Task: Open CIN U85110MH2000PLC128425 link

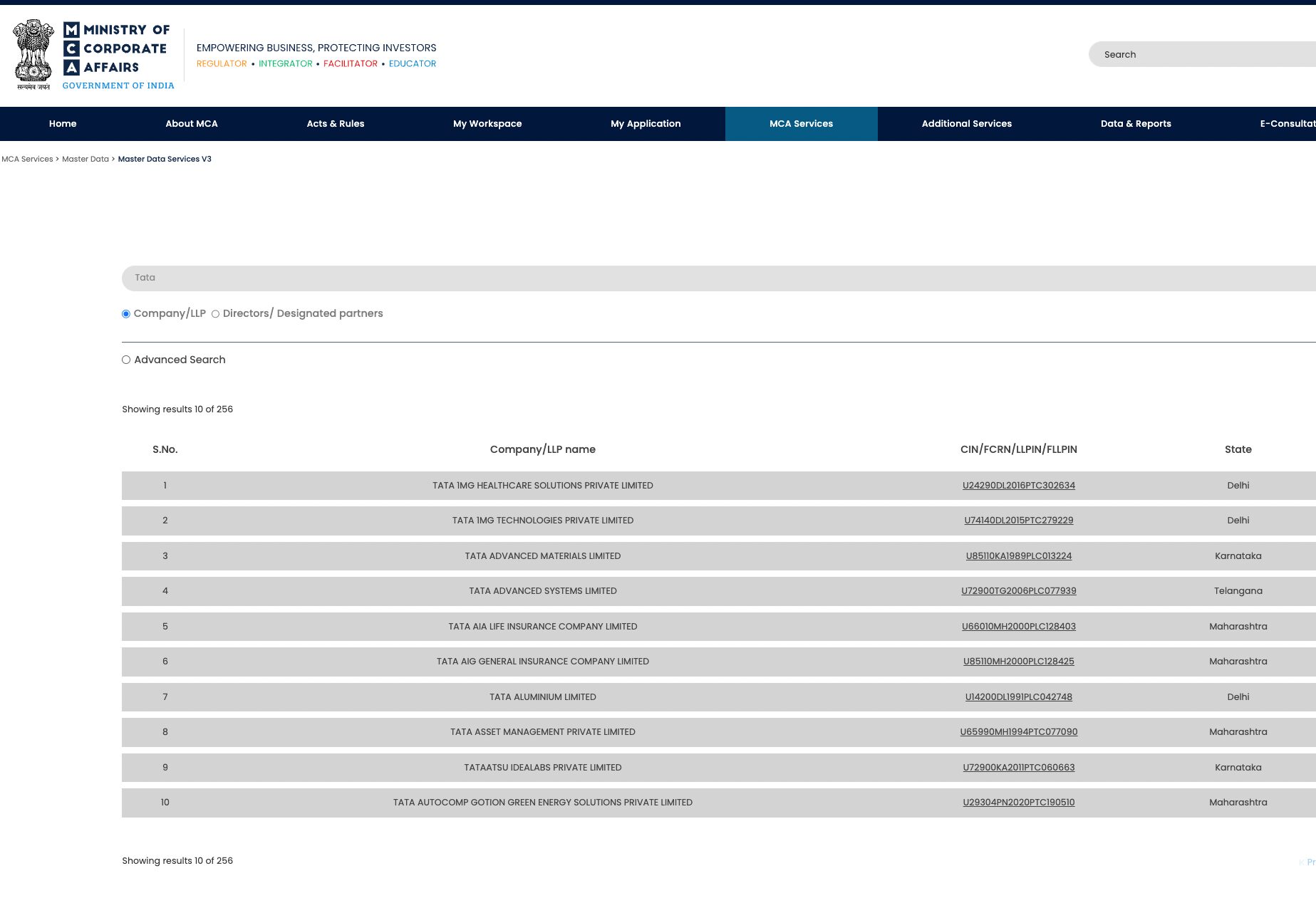Action: 1019,662
